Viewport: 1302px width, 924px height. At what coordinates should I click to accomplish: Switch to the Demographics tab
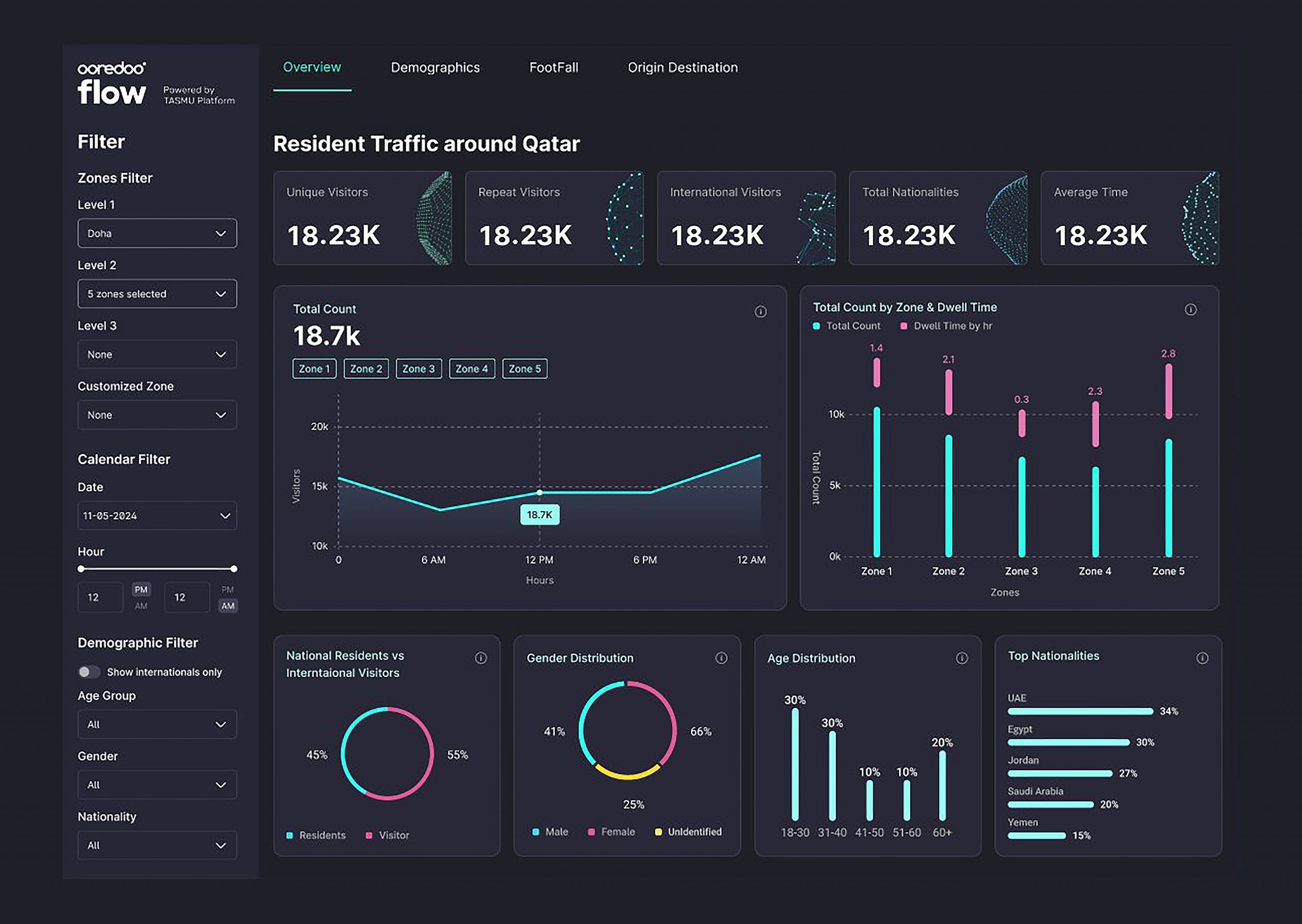click(x=435, y=67)
